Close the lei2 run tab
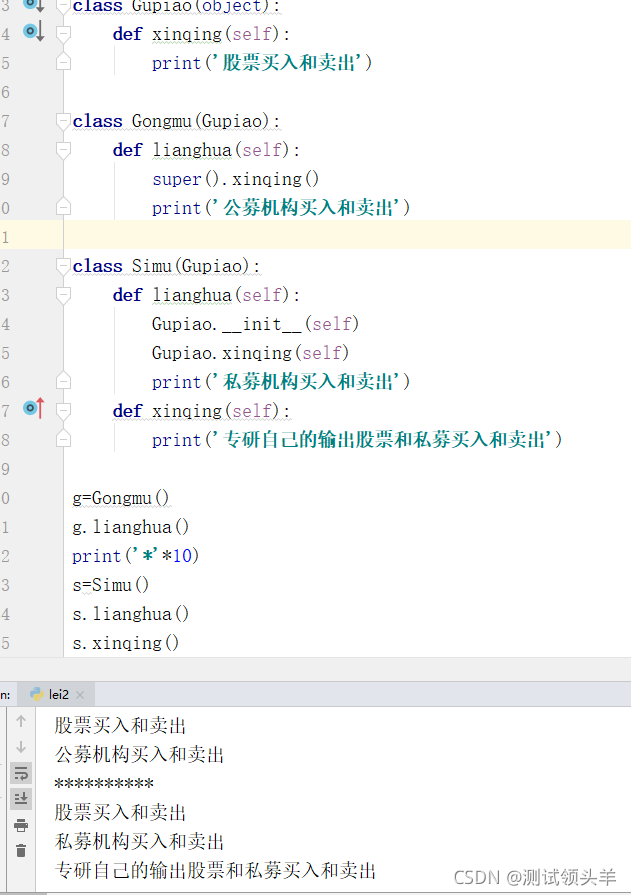Viewport: 631px width, 895px height. click(81, 694)
